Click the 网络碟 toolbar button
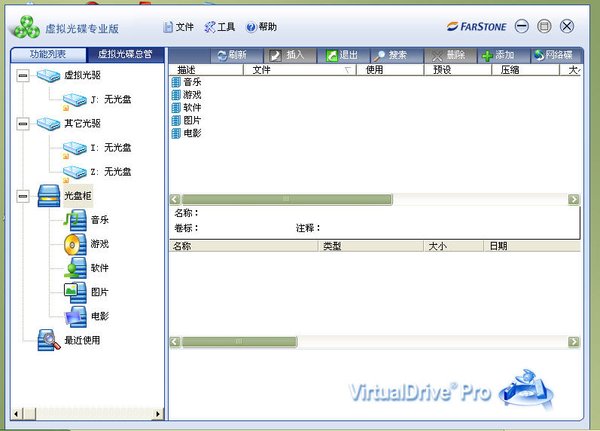The image size is (600, 431). (x=555, y=56)
